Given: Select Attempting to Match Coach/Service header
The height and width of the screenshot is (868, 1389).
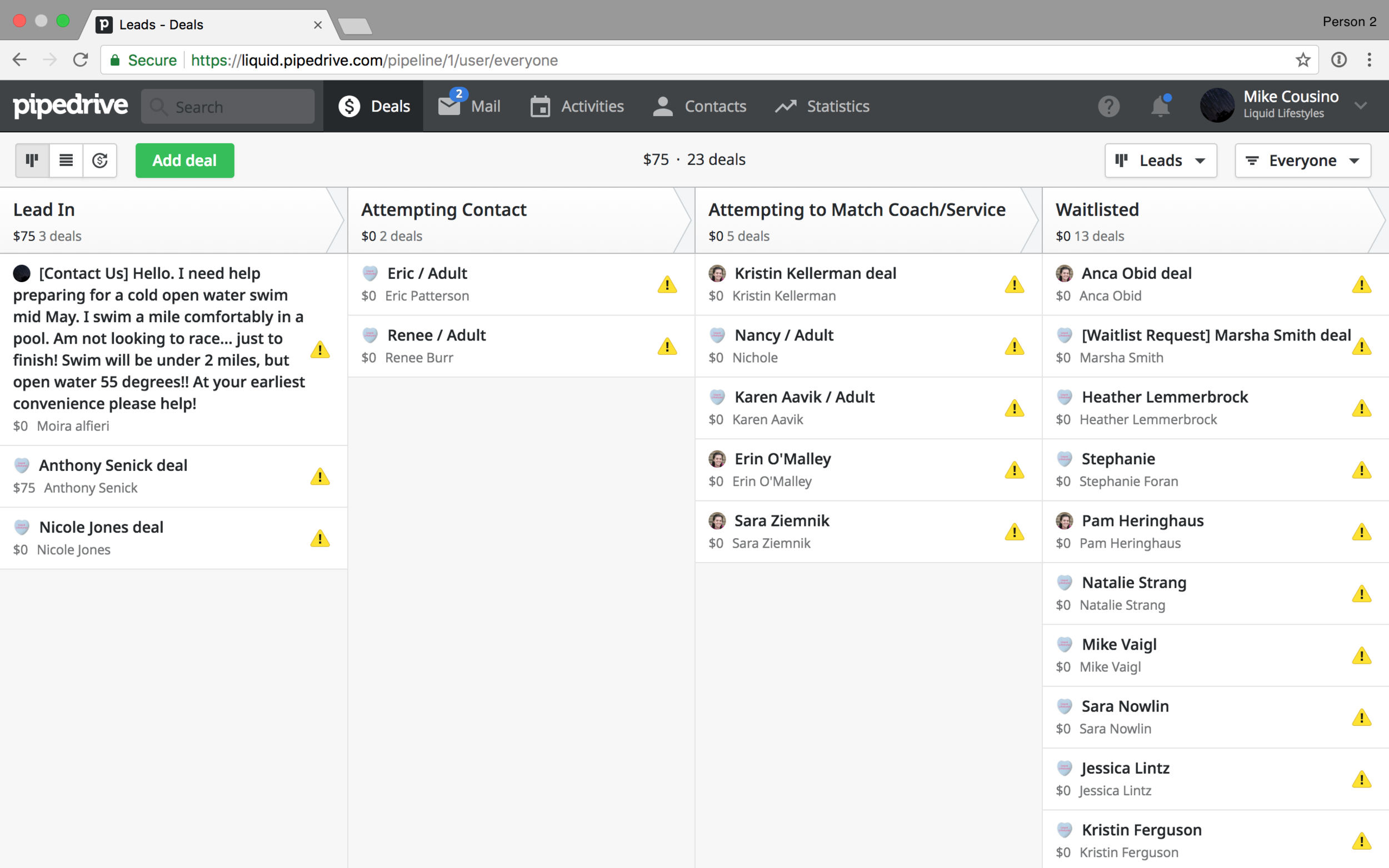Looking at the screenshot, I should (867, 220).
